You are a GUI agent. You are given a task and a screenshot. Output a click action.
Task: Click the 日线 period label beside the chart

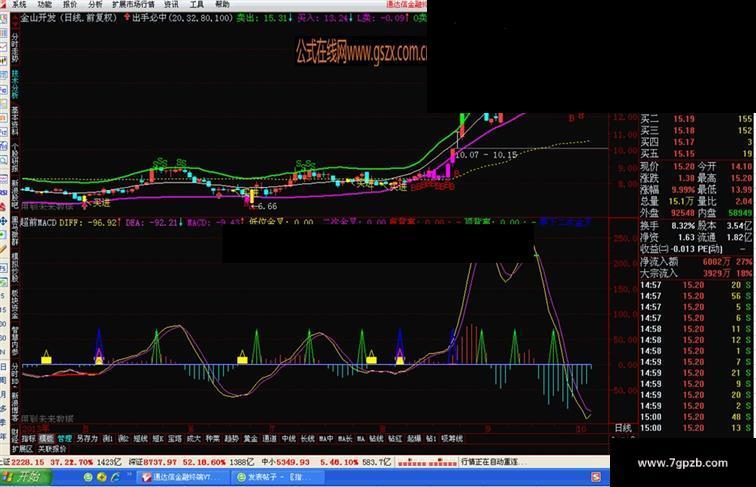coord(623,428)
